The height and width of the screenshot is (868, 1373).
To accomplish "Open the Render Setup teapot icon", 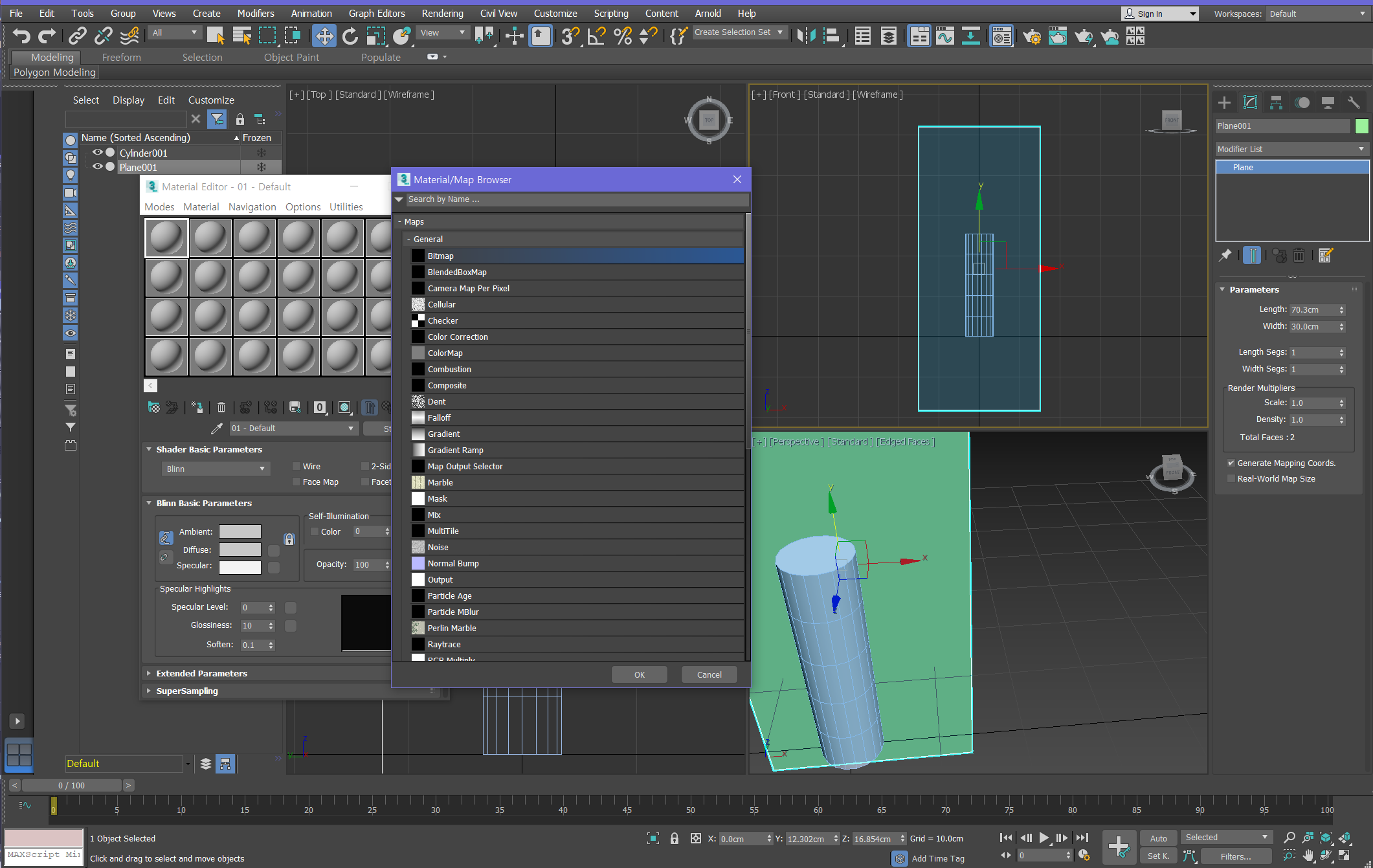I will click(x=1031, y=36).
